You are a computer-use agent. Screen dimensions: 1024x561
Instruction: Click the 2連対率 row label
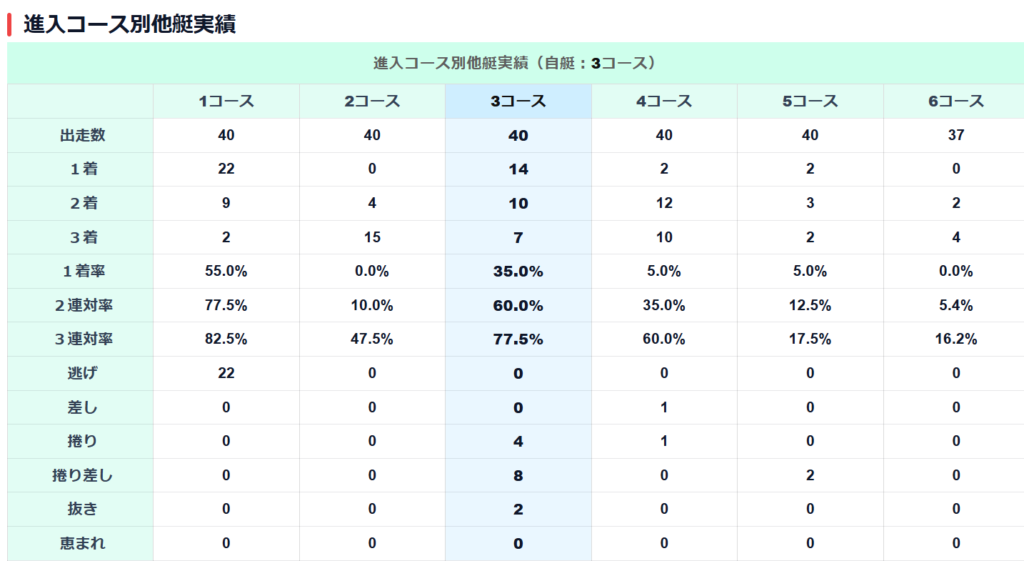point(81,305)
